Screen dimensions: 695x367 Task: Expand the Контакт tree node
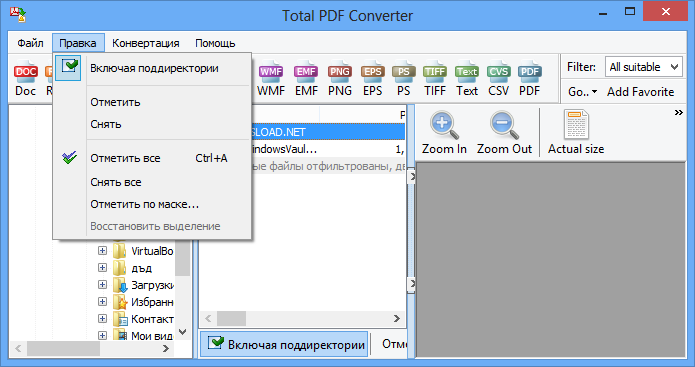tap(102, 319)
